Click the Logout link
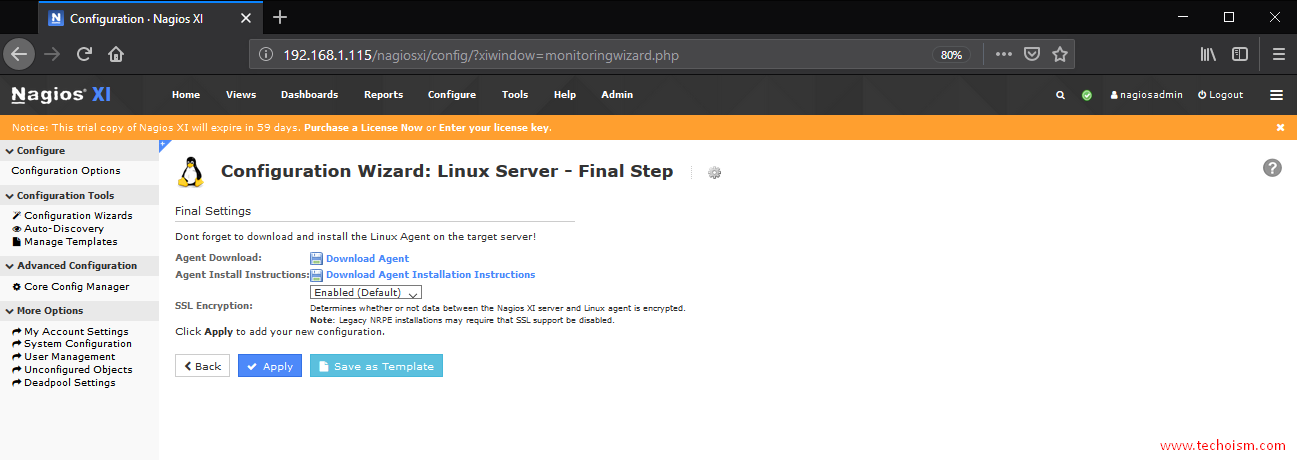Screen dimensions: 1297x460 [1220, 95]
